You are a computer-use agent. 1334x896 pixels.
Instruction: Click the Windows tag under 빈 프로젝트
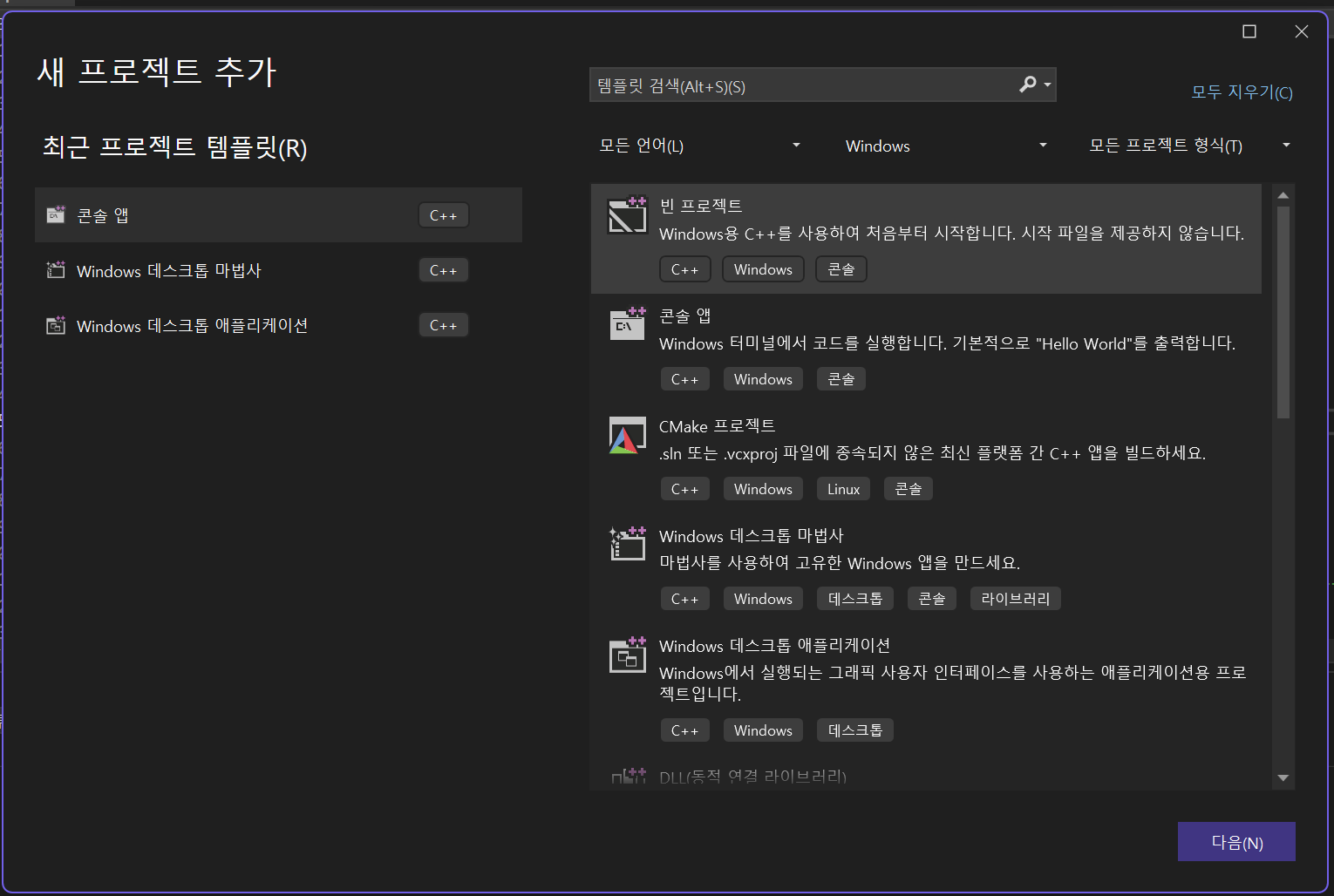763,269
